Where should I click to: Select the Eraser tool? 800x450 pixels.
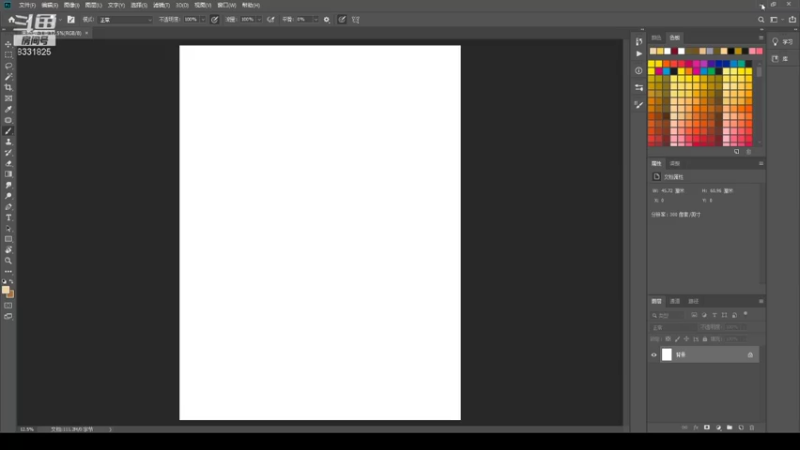pos(8,163)
